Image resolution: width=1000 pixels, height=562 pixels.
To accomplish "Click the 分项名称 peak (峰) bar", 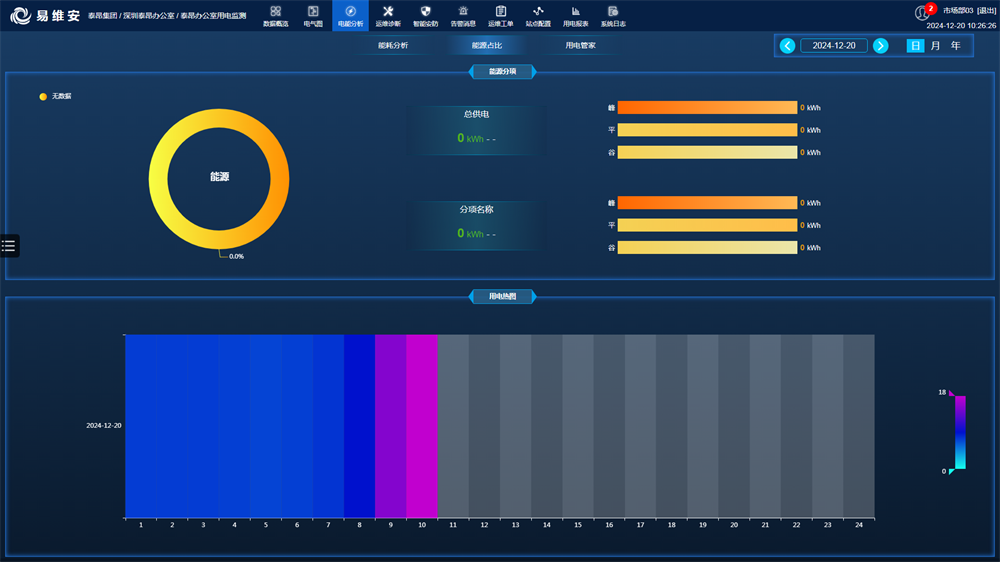I will [x=707, y=203].
